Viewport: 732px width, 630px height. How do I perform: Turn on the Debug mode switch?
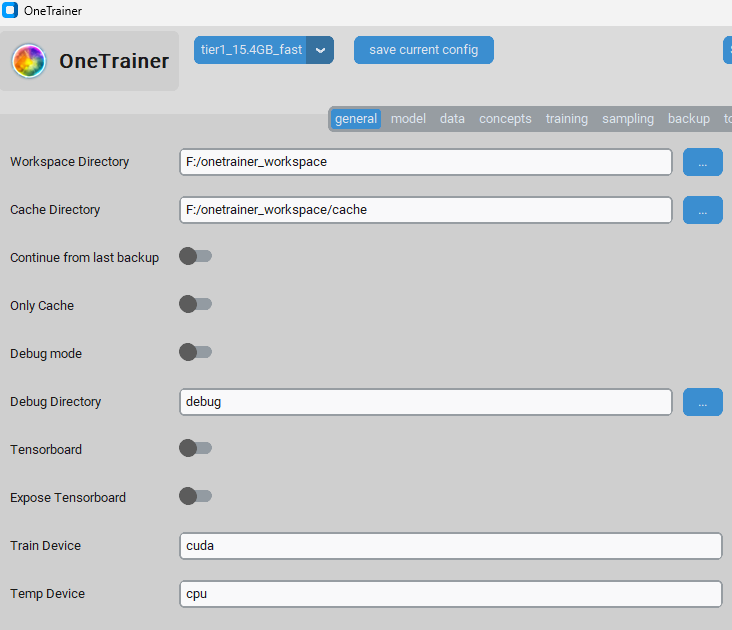[x=196, y=352]
